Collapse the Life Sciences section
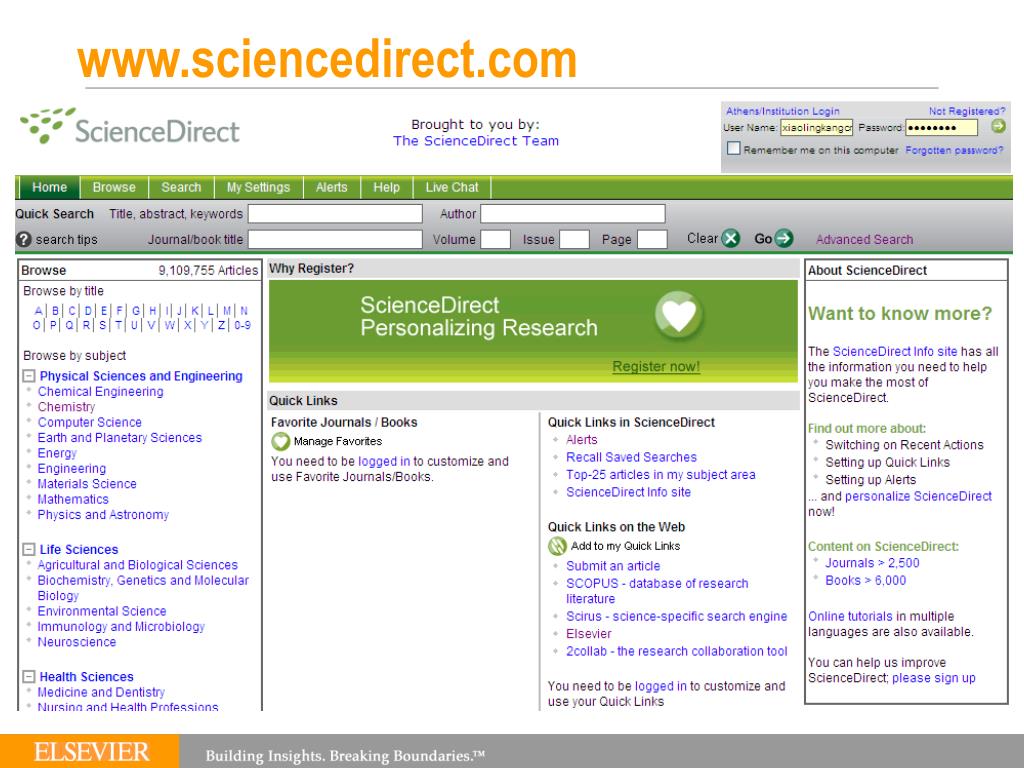This screenshot has height=768, width=1024. [x=29, y=550]
